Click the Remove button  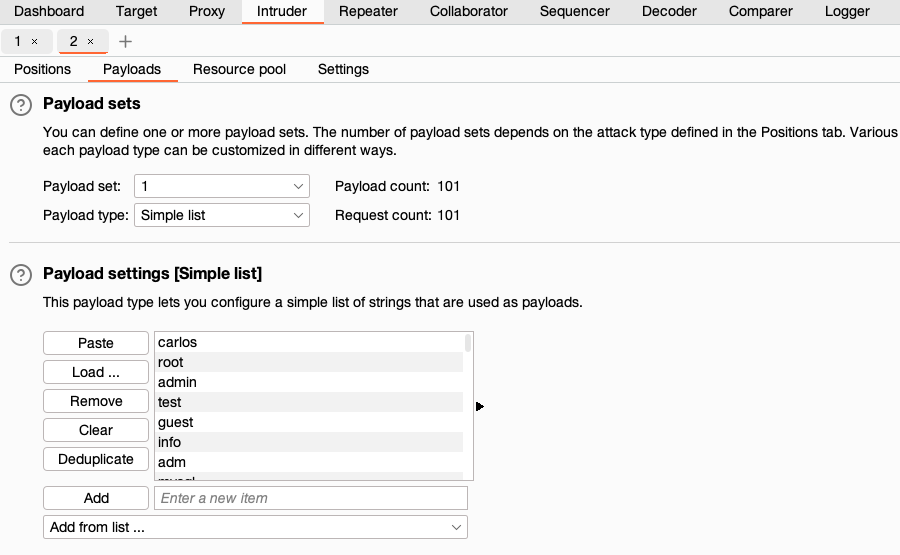tap(96, 401)
